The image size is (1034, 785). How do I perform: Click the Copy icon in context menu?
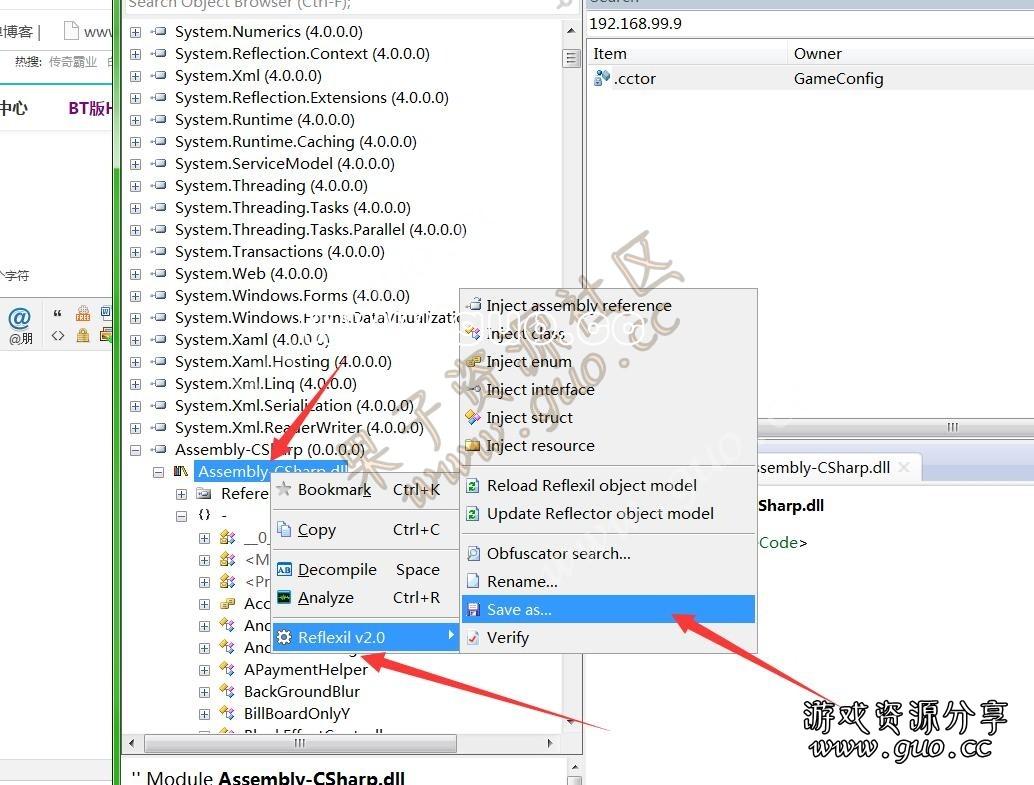[x=284, y=530]
